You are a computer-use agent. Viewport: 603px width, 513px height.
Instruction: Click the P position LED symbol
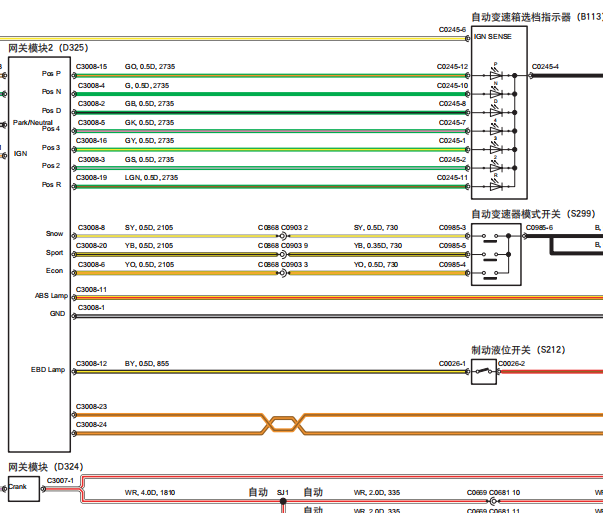(x=496, y=74)
